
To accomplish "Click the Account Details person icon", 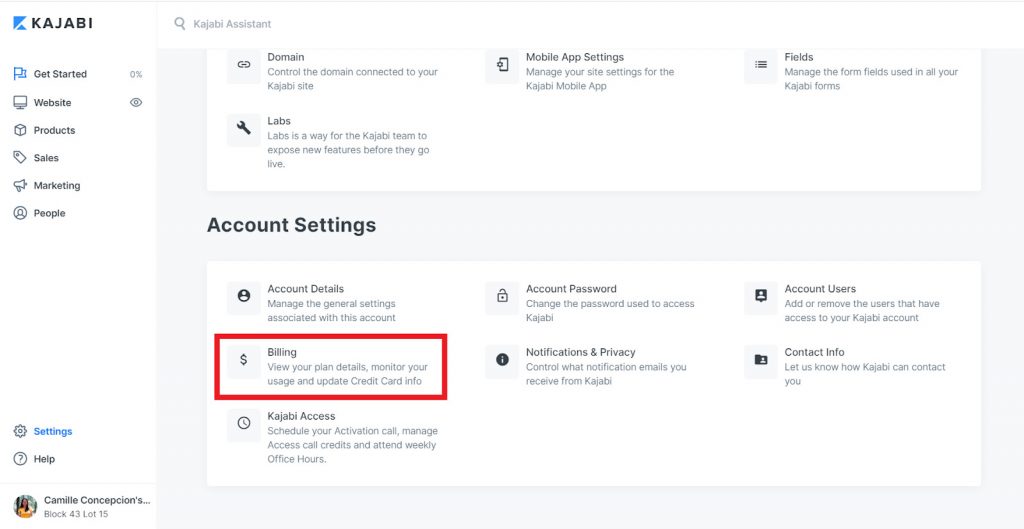I will [x=244, y=297].
